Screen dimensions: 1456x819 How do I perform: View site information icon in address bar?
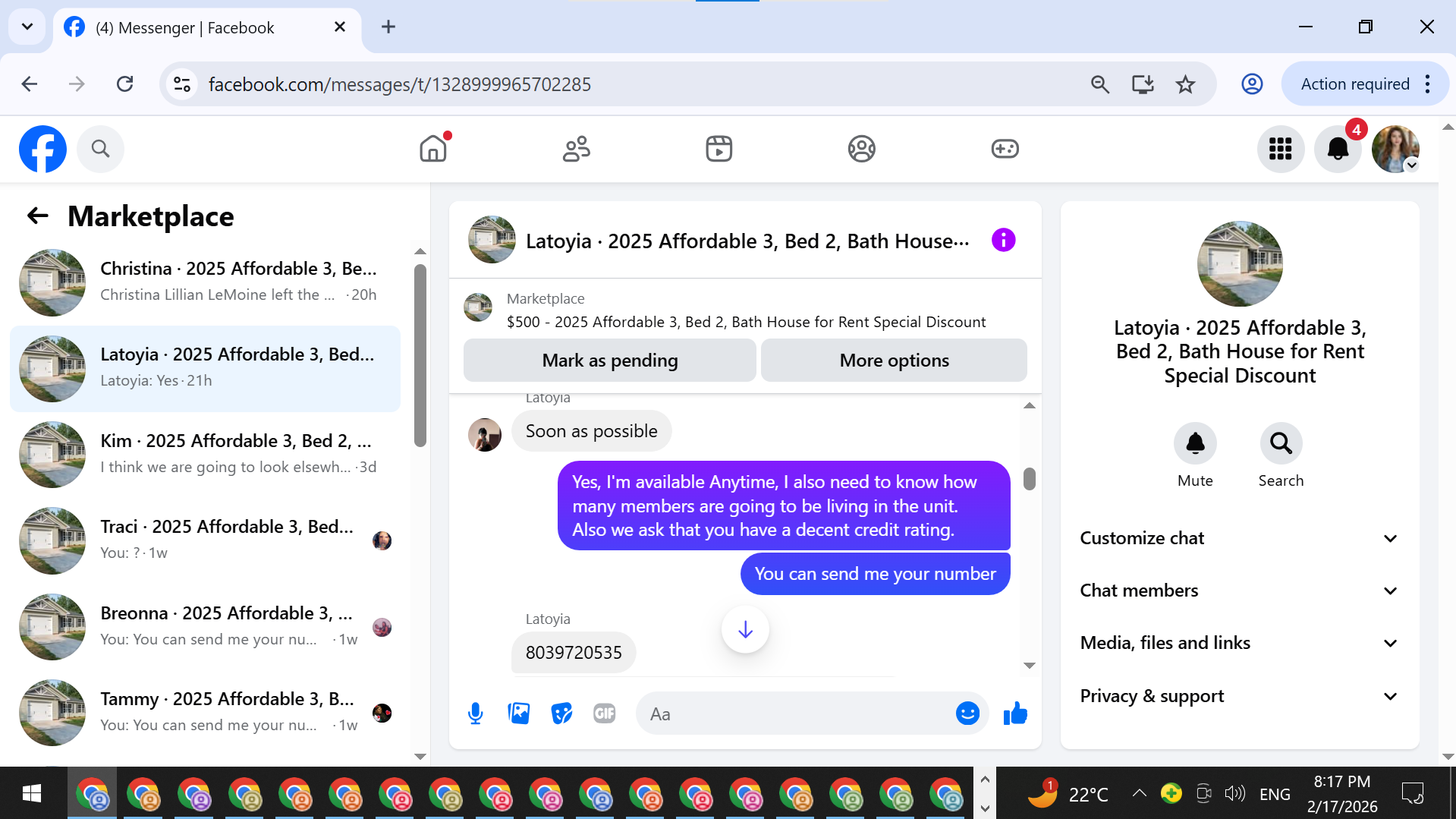point(182,84)
